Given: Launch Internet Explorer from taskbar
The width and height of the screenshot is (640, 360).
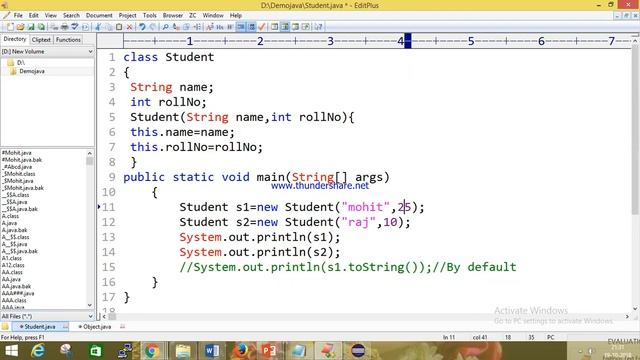Looking at the screenshot, I should [38, 351].
